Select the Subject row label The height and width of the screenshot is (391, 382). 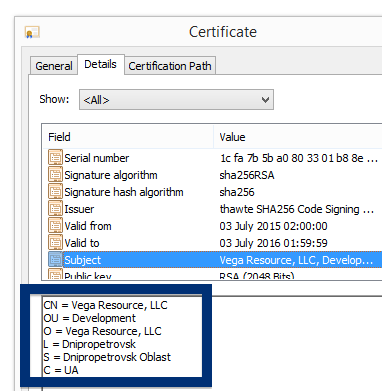[82, 260]
